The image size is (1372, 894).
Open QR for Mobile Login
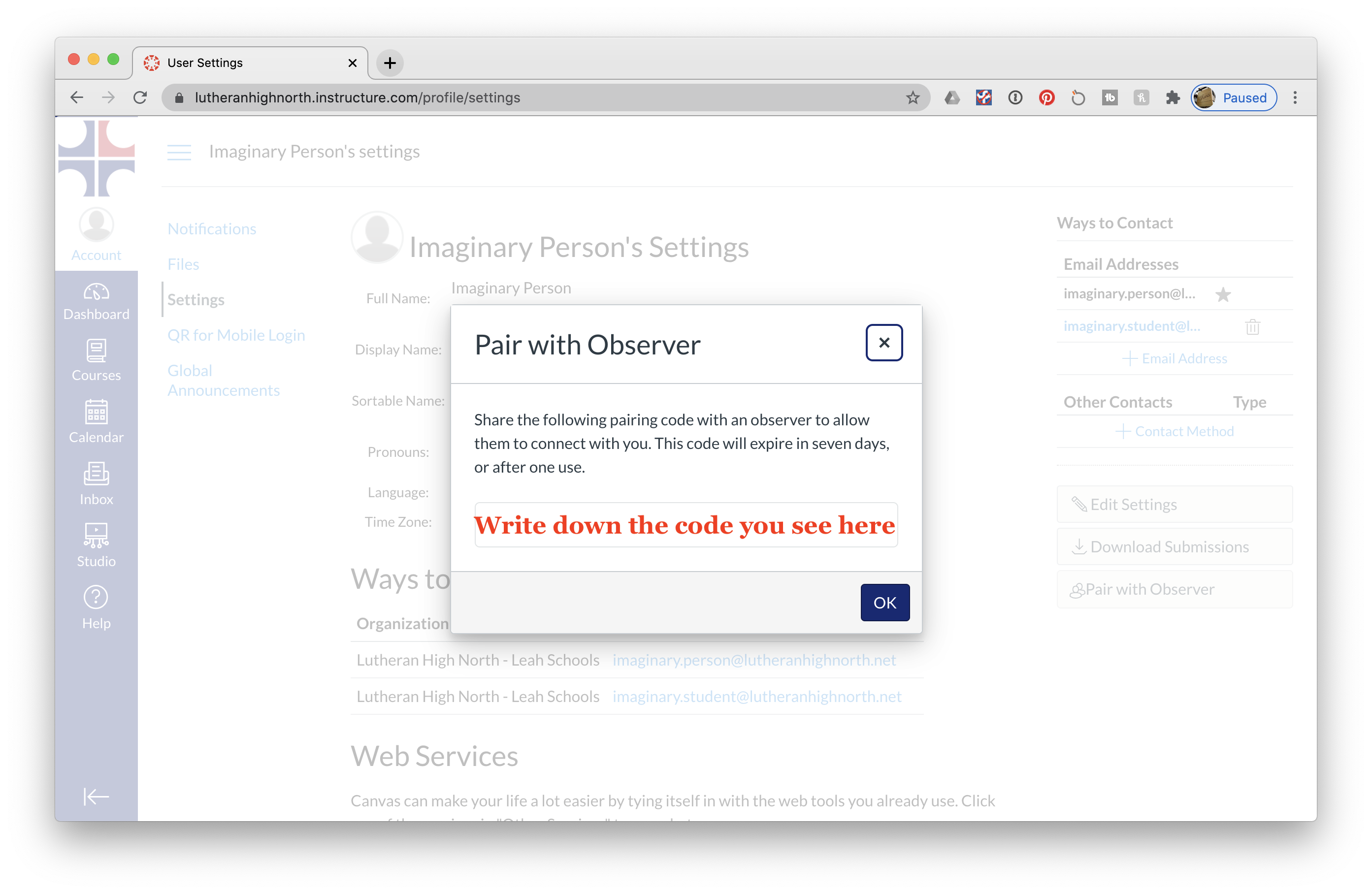click(x=236, y=335)
